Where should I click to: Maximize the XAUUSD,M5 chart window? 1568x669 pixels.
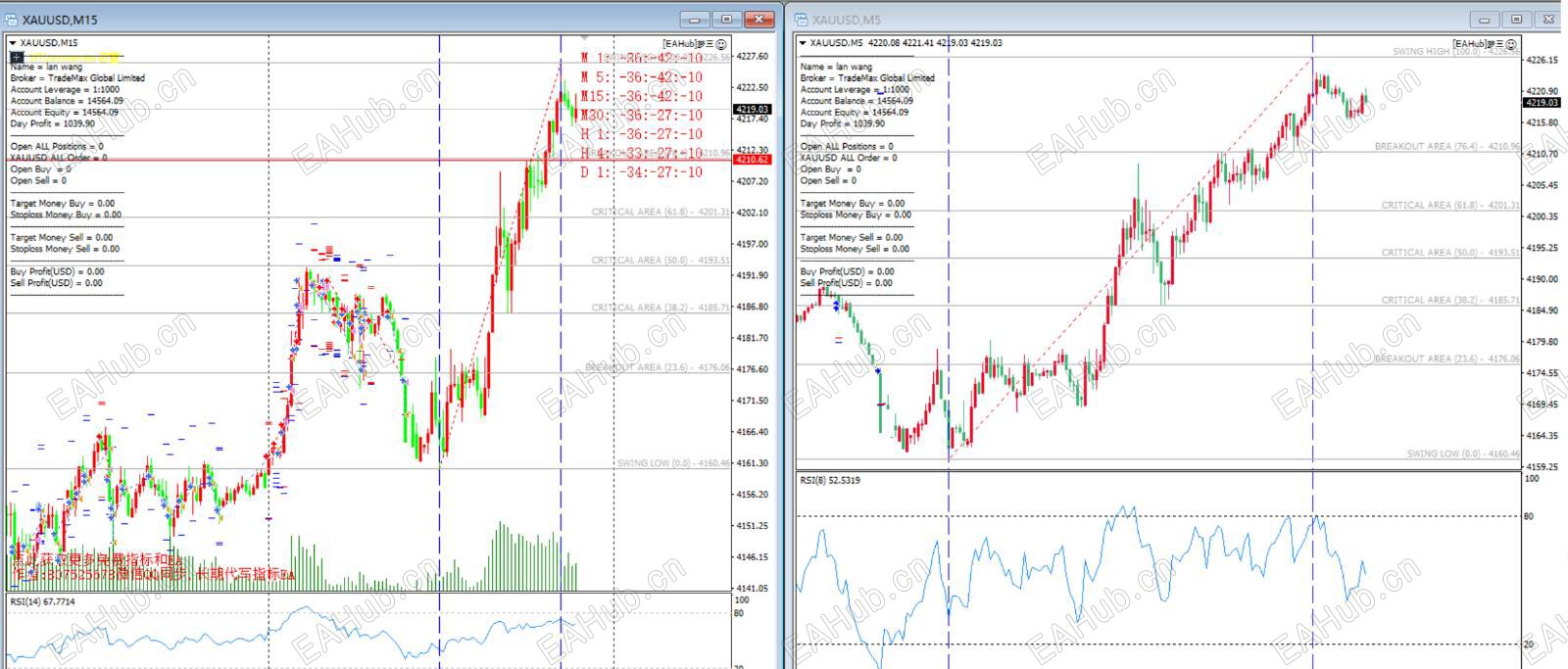pyautogui.click(x=1516, y=20)
